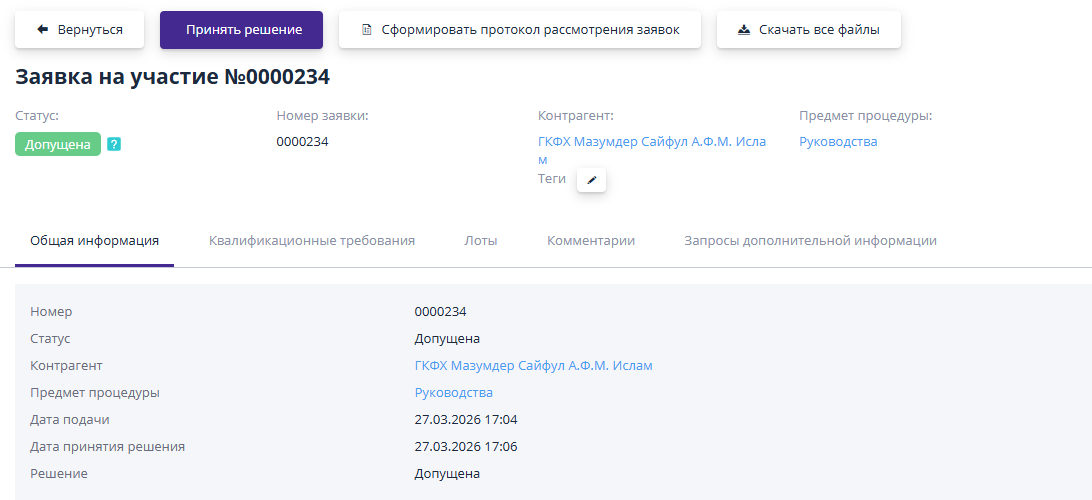Screen dimensions: 1092x500
Task: Edit tags with the pencil icon
Action: [x=591, y=180]
